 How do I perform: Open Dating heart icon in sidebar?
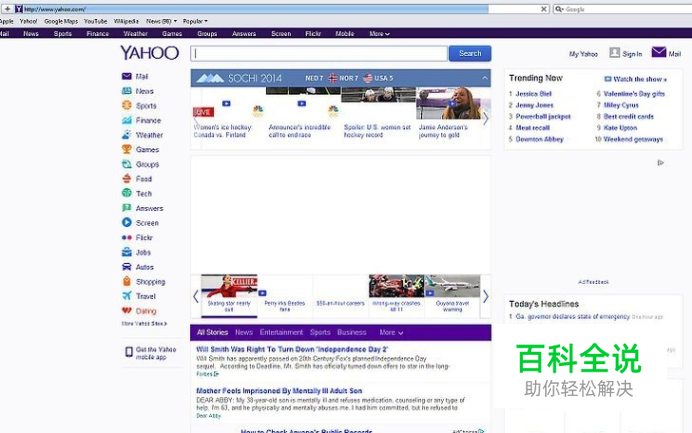pos(127,310)
